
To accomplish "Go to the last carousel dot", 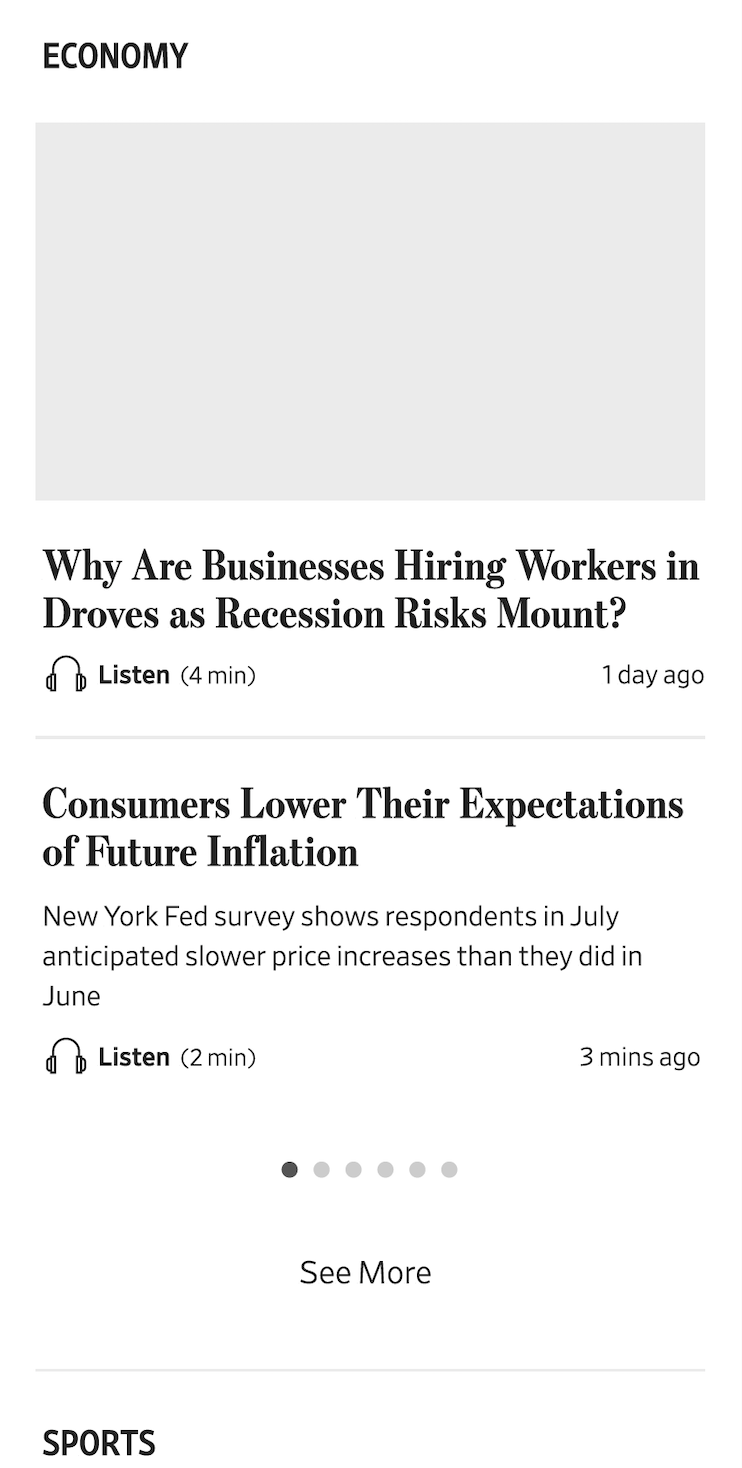I will click(450, 1169).
